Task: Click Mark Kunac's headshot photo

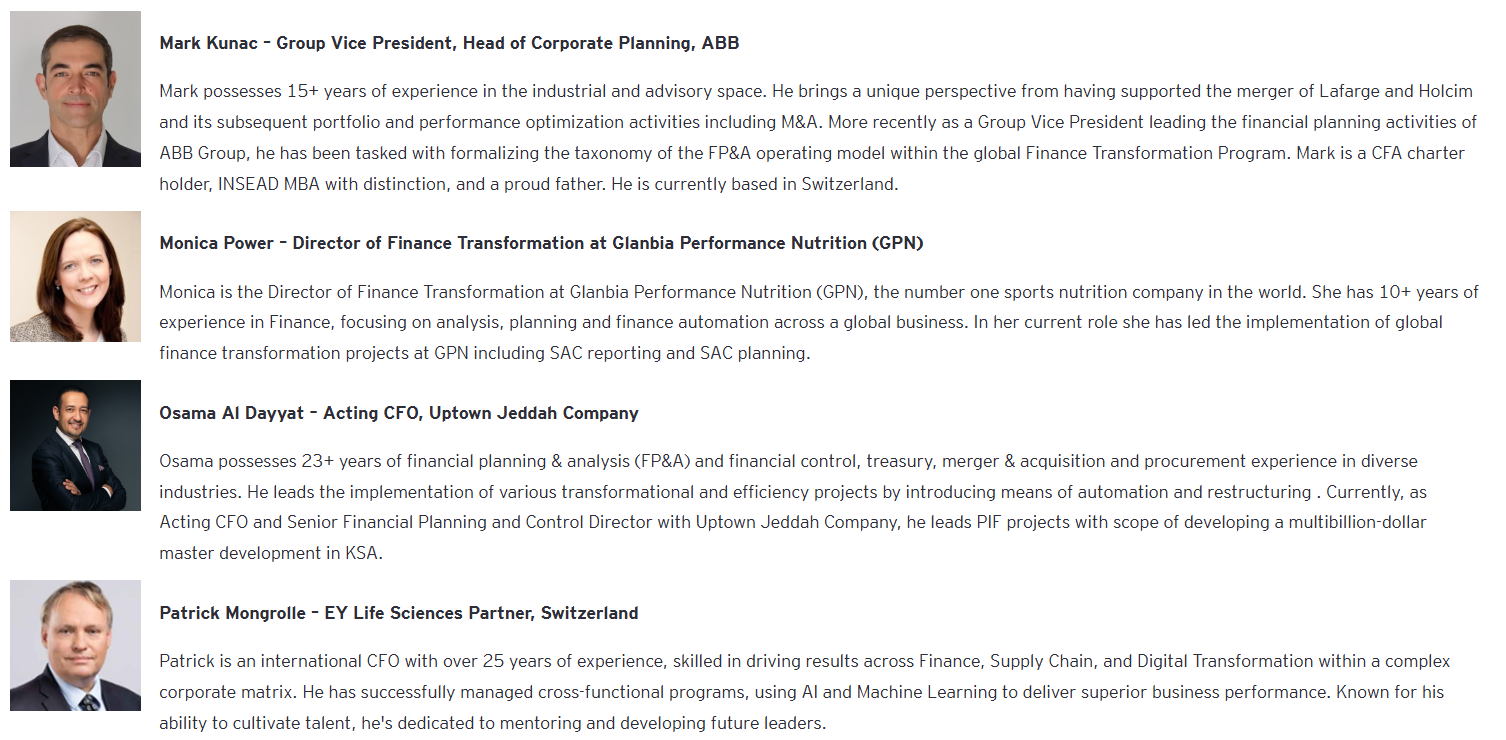Action: (x=75, y=89)
